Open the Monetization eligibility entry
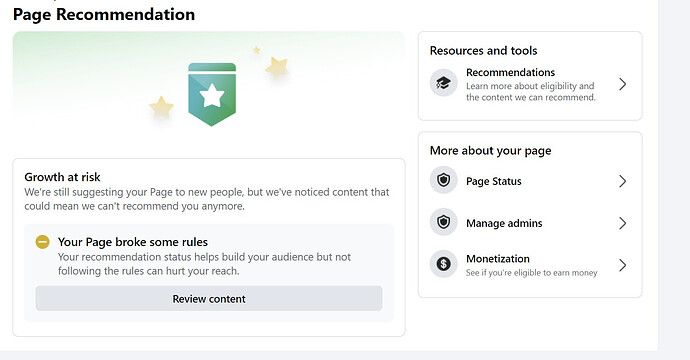The height and width of the screenshot is (360, 690). pos(530,265)
